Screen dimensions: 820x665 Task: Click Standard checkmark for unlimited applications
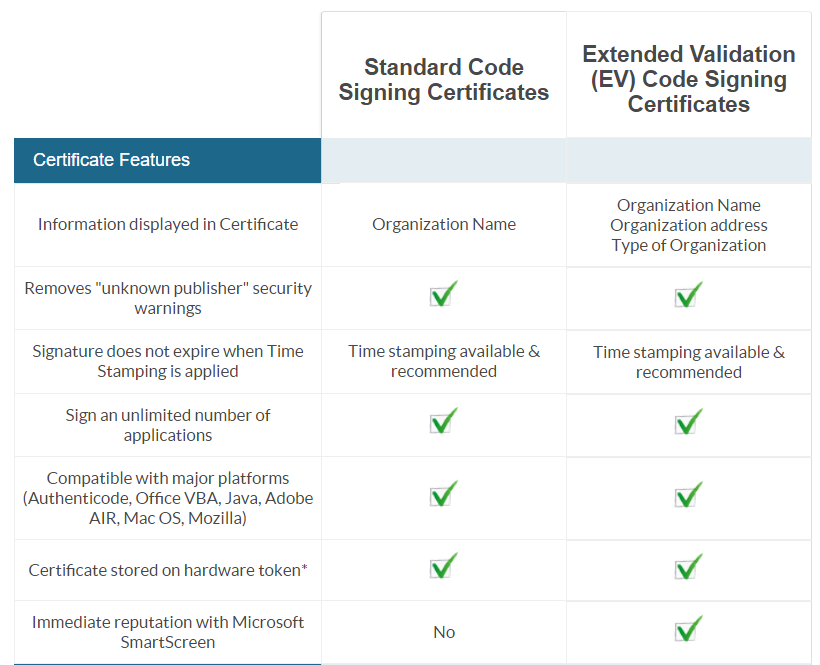click(444, 421)
